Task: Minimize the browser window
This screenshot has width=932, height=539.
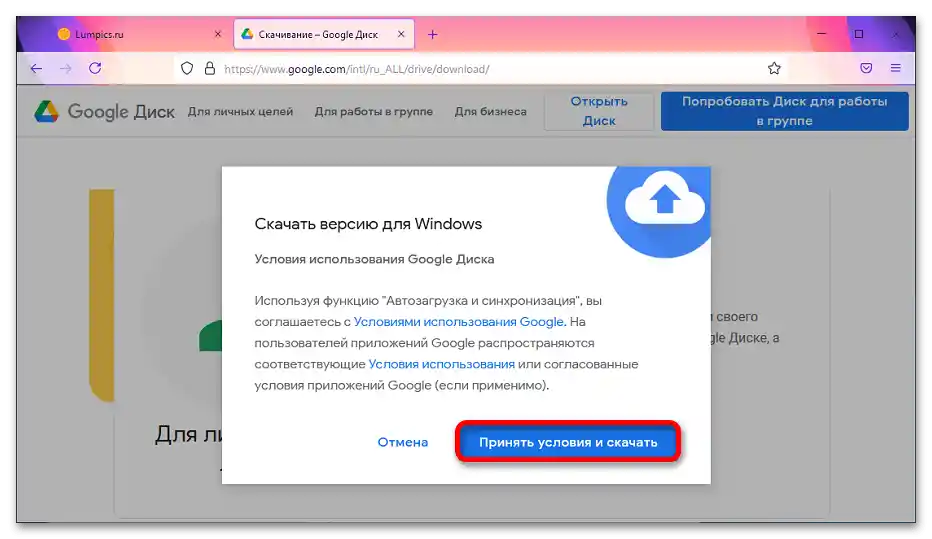Action: pos(821,34)
